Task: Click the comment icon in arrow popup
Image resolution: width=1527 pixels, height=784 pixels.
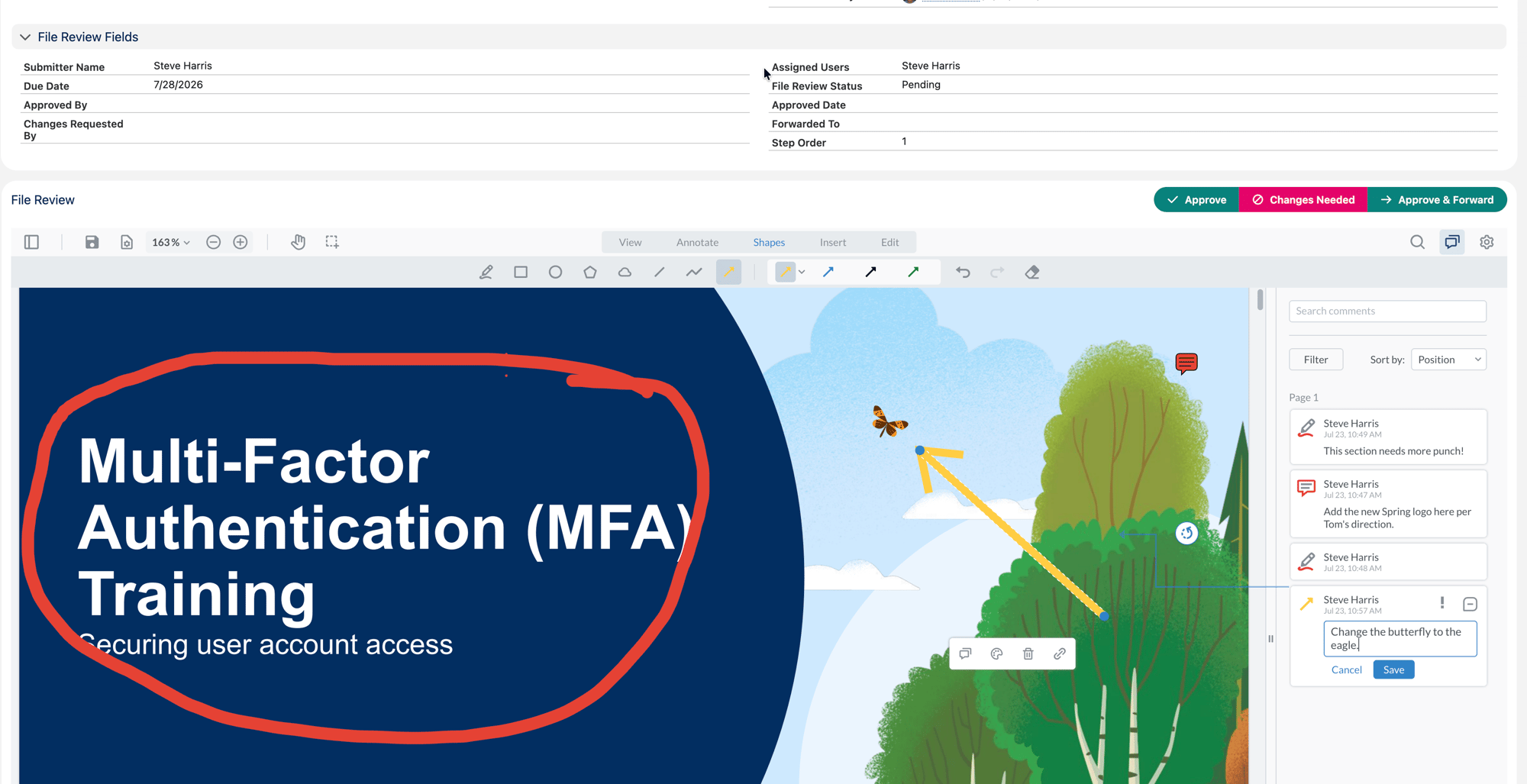Action: pyautogui.click(x=965, y=653)
